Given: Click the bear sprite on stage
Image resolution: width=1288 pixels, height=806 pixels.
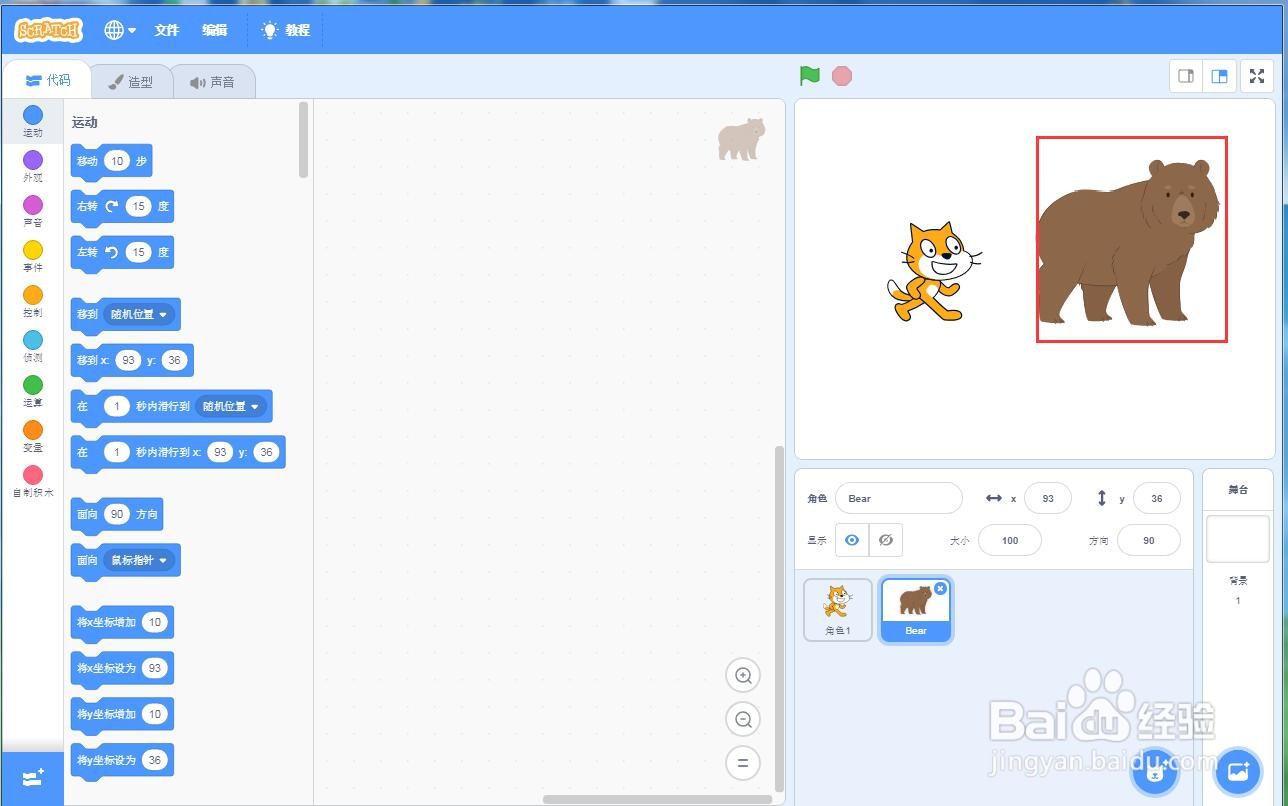Looking at the screenshot, I should (1131, 242).
